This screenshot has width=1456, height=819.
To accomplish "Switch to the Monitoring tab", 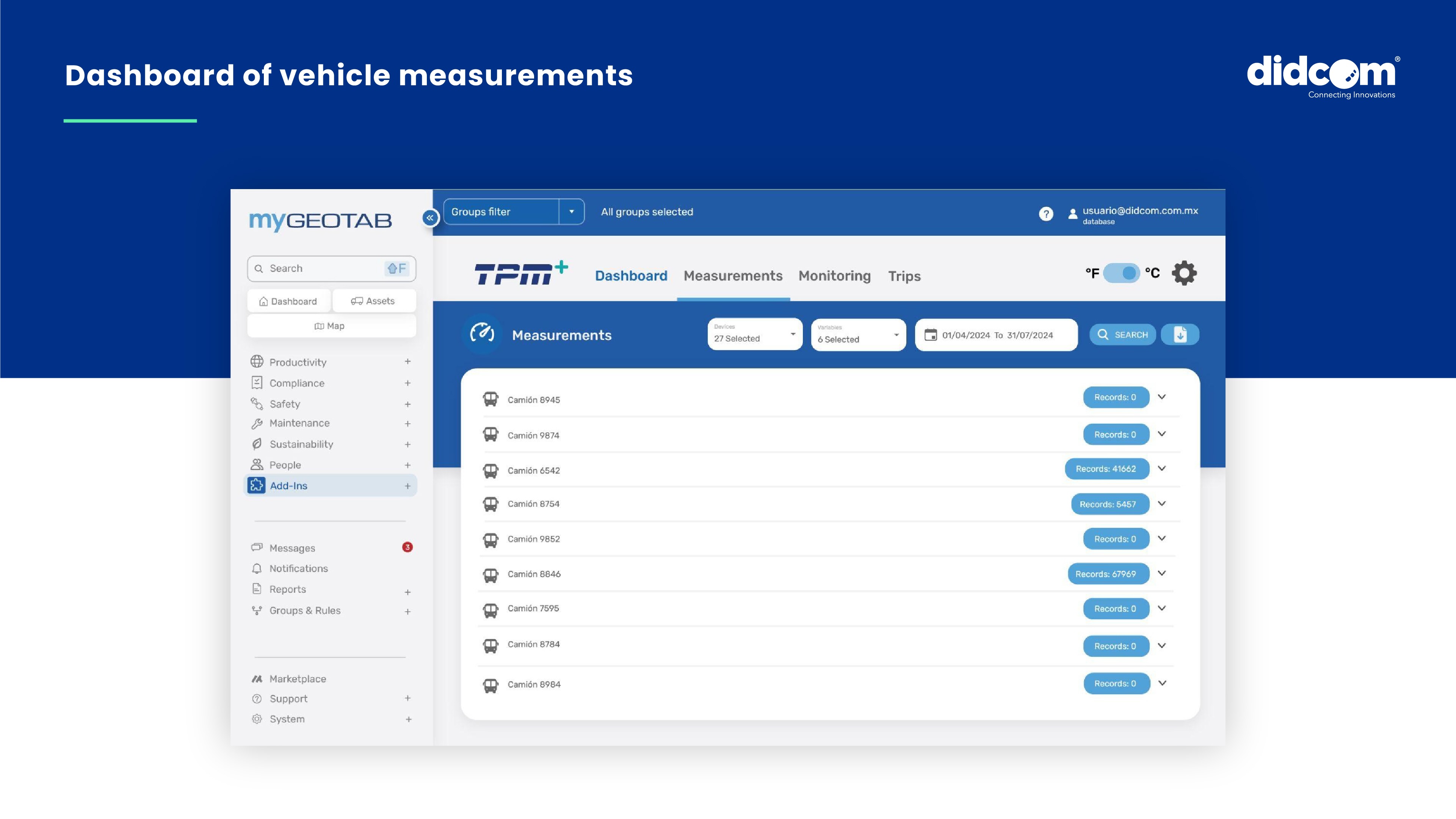I will (834, 276).
